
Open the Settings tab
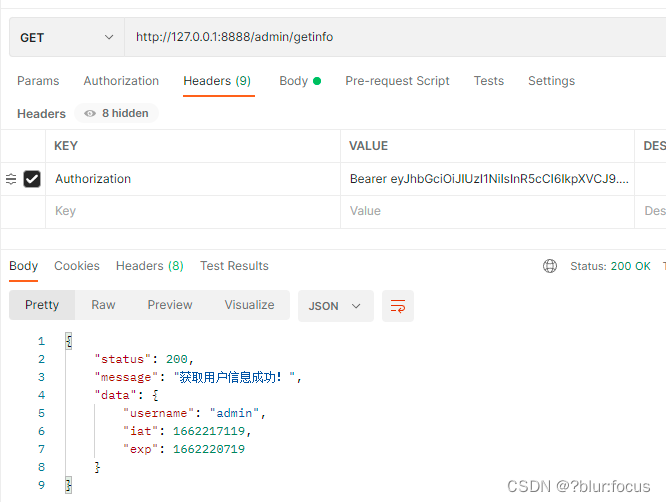click(551, 81)
